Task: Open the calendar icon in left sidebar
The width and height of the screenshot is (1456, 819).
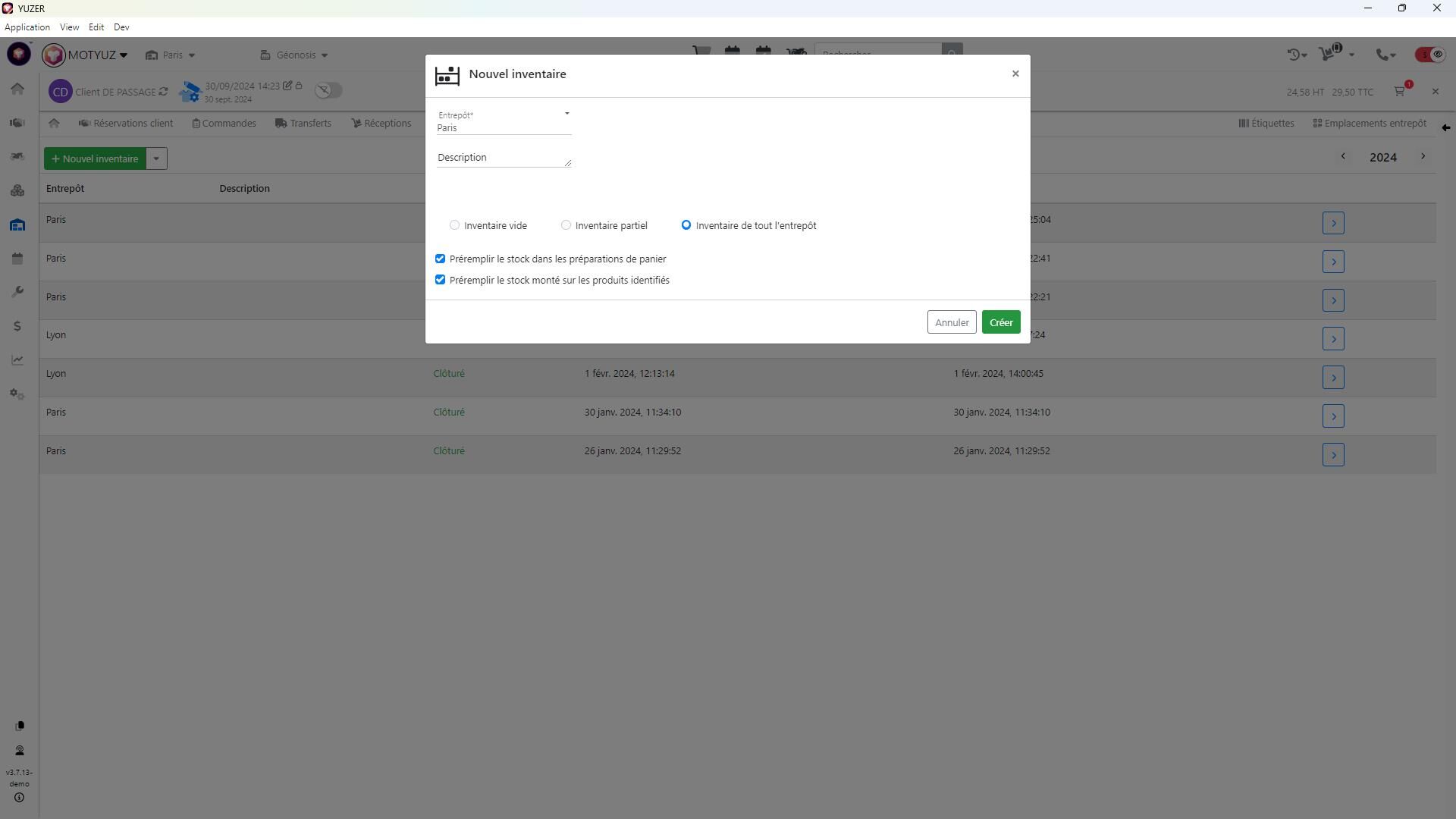Action: pyautogui.click(x=17, y=259)
